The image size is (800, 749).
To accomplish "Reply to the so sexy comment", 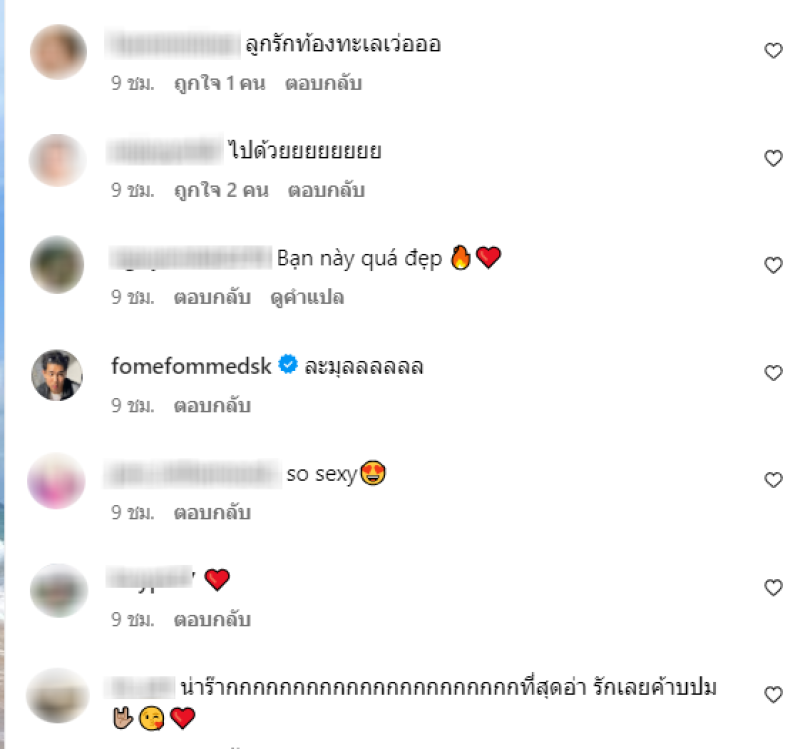I will tap(212, 513).
